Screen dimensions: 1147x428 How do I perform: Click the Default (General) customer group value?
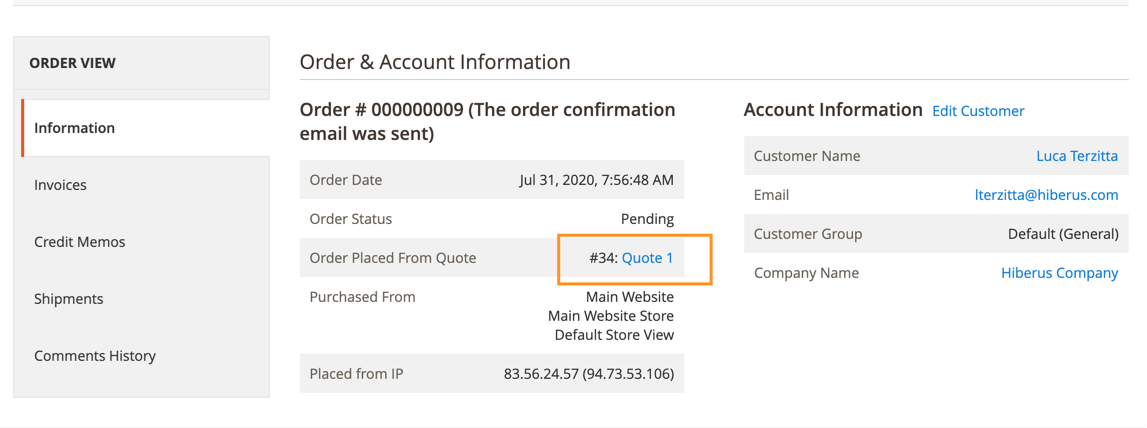point(1063,234)
